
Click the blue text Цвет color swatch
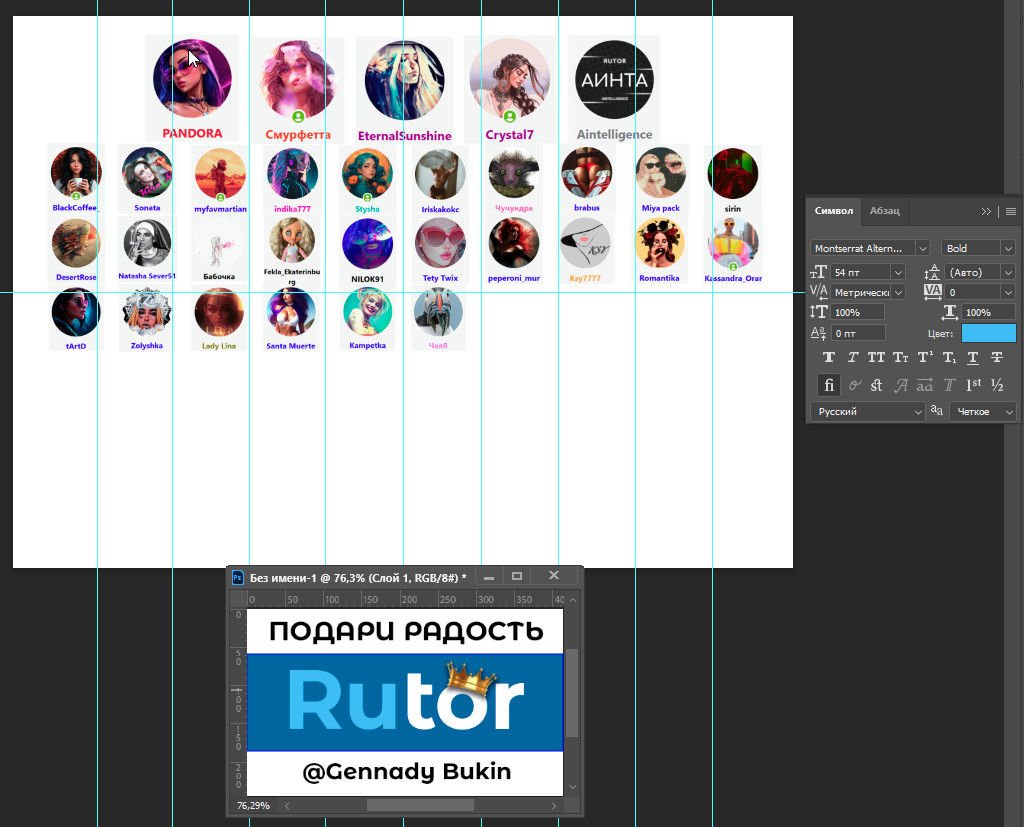(988, 333)
